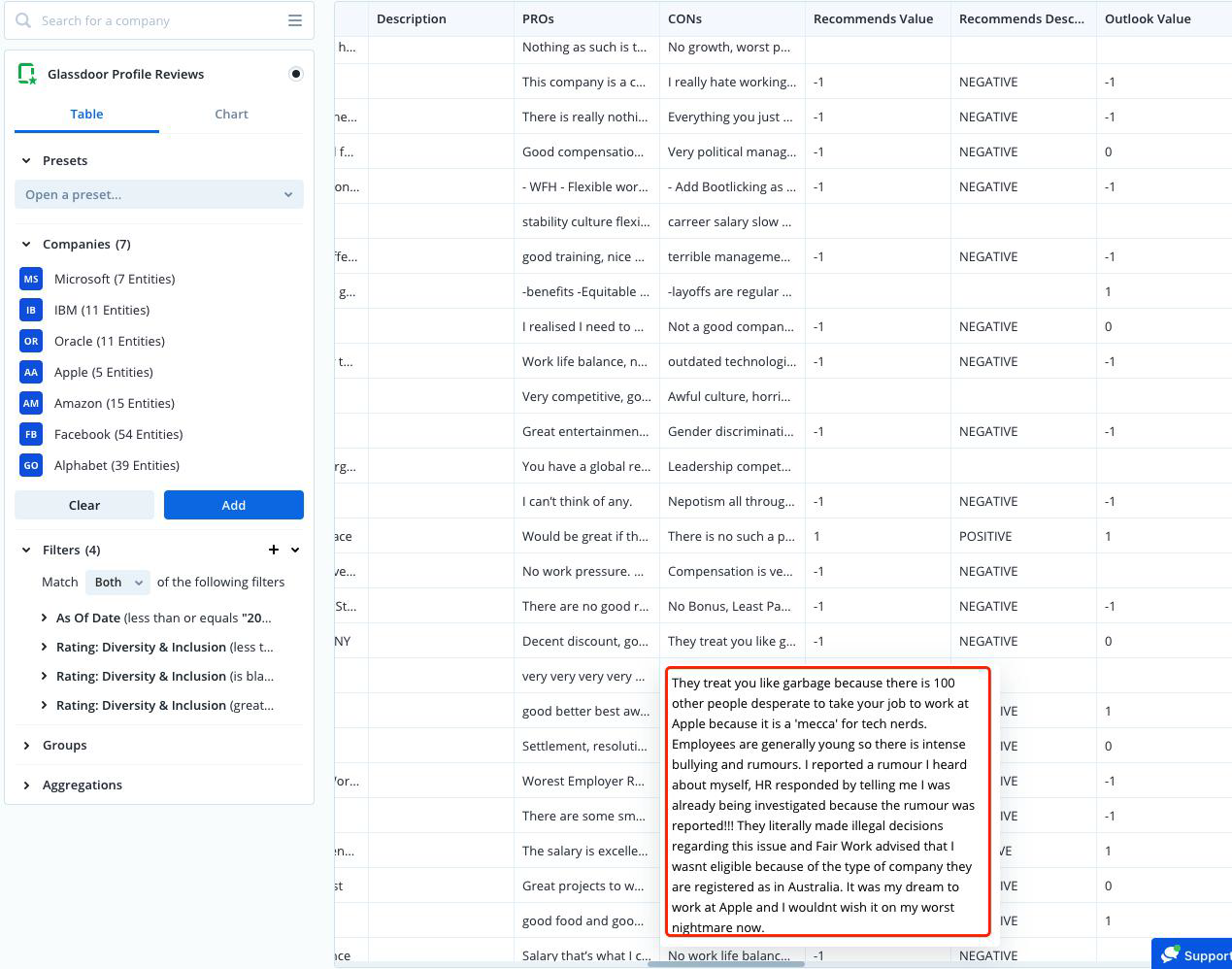Switch to the Chart tab
The width and height of the screenshot is (1232, 969).
coord(231,114)
